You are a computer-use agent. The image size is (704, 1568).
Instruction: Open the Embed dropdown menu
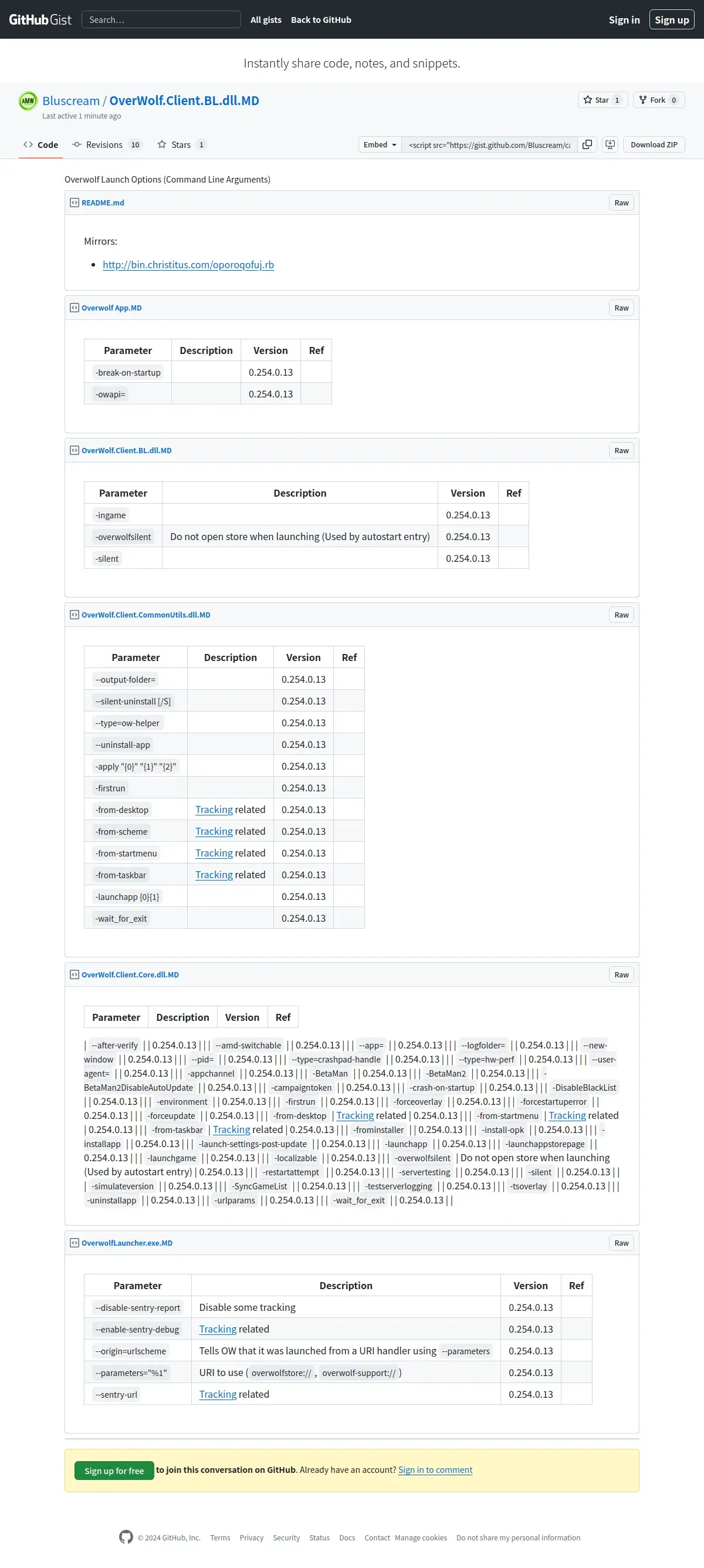(x=380, y=144)
